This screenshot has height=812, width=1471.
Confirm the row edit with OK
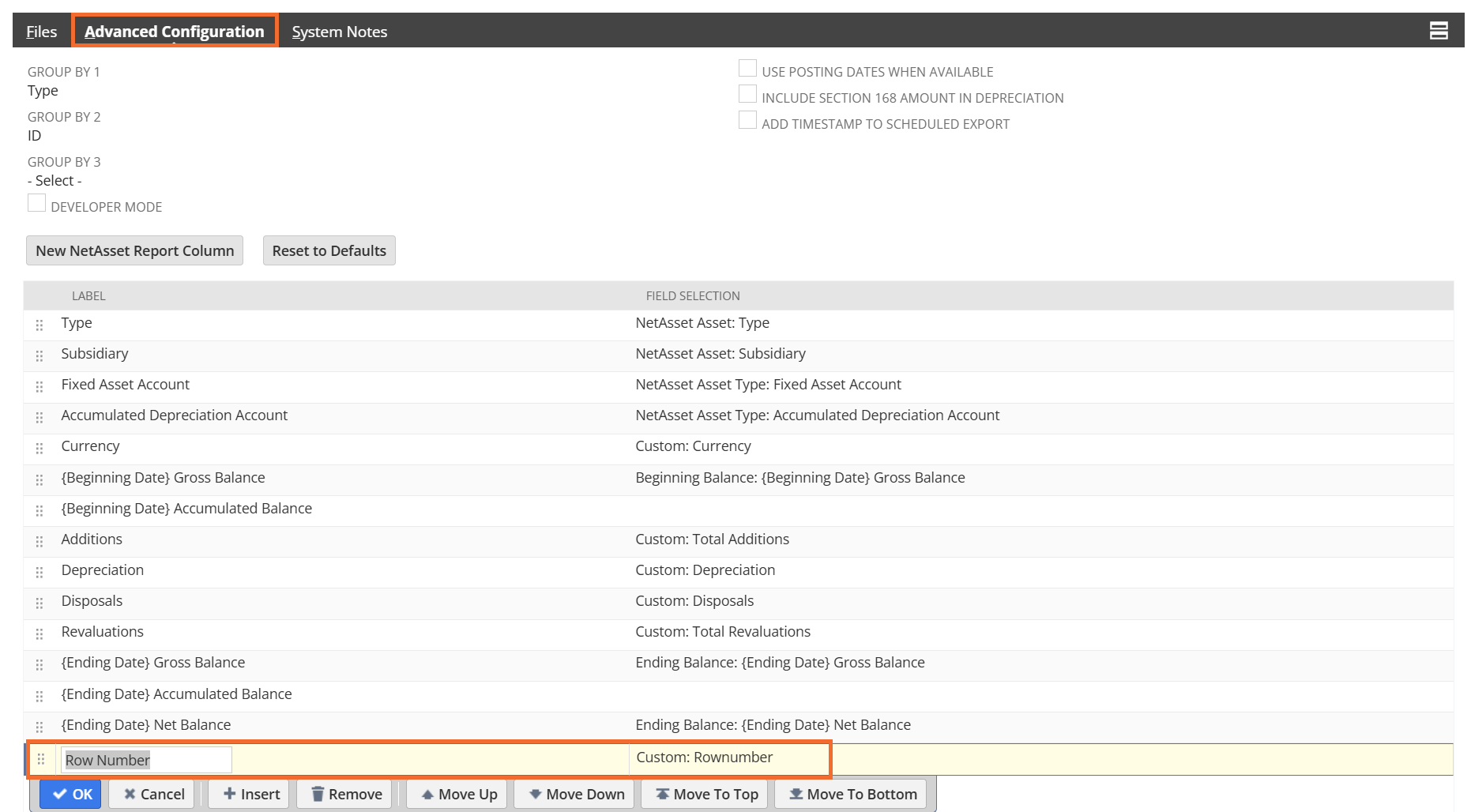71,794
